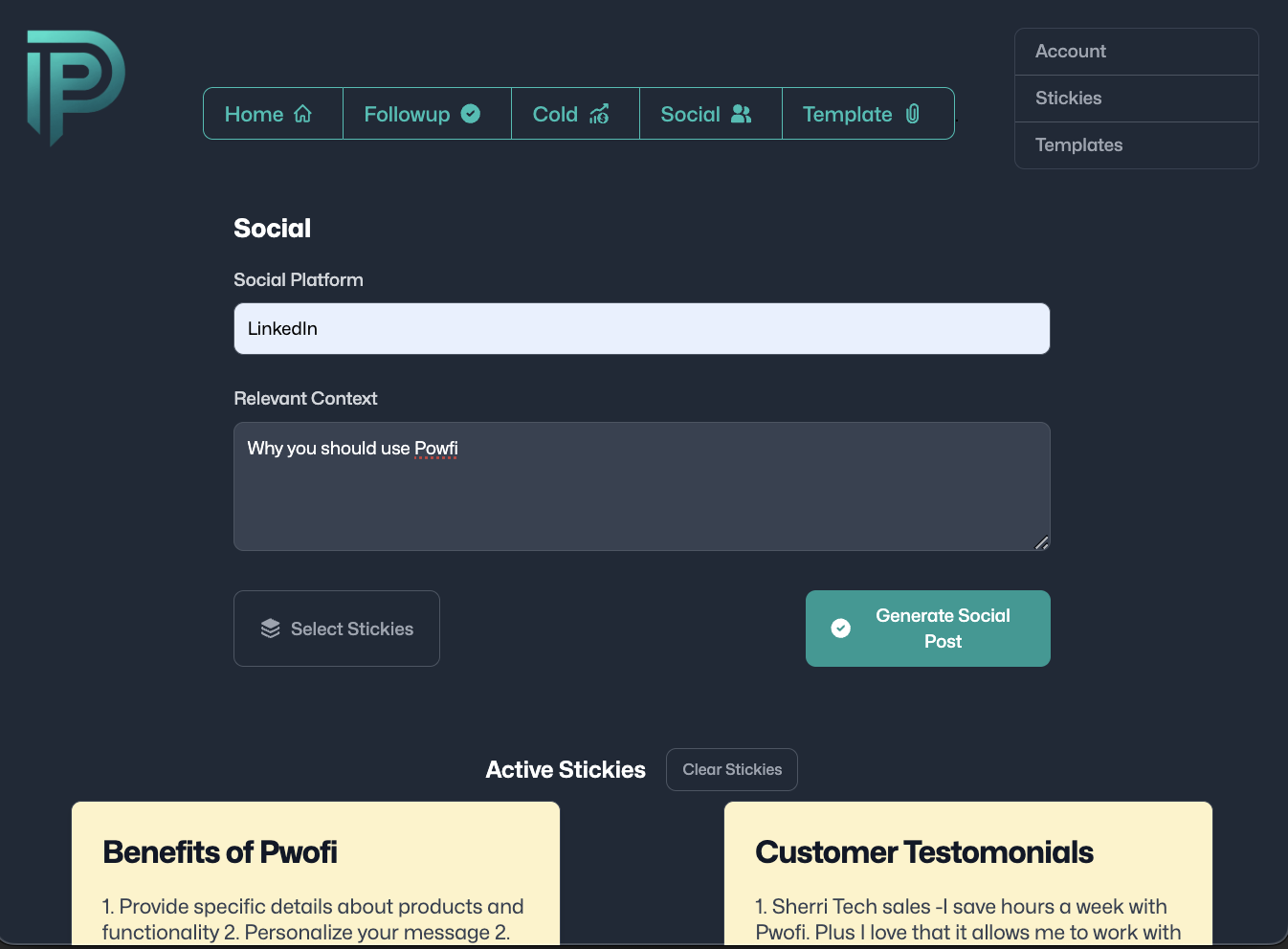Image resolution: width=1288 pixels, height=949 pixels.
Task: Click inside the Relevant Context text area
Action: (641, 497)
